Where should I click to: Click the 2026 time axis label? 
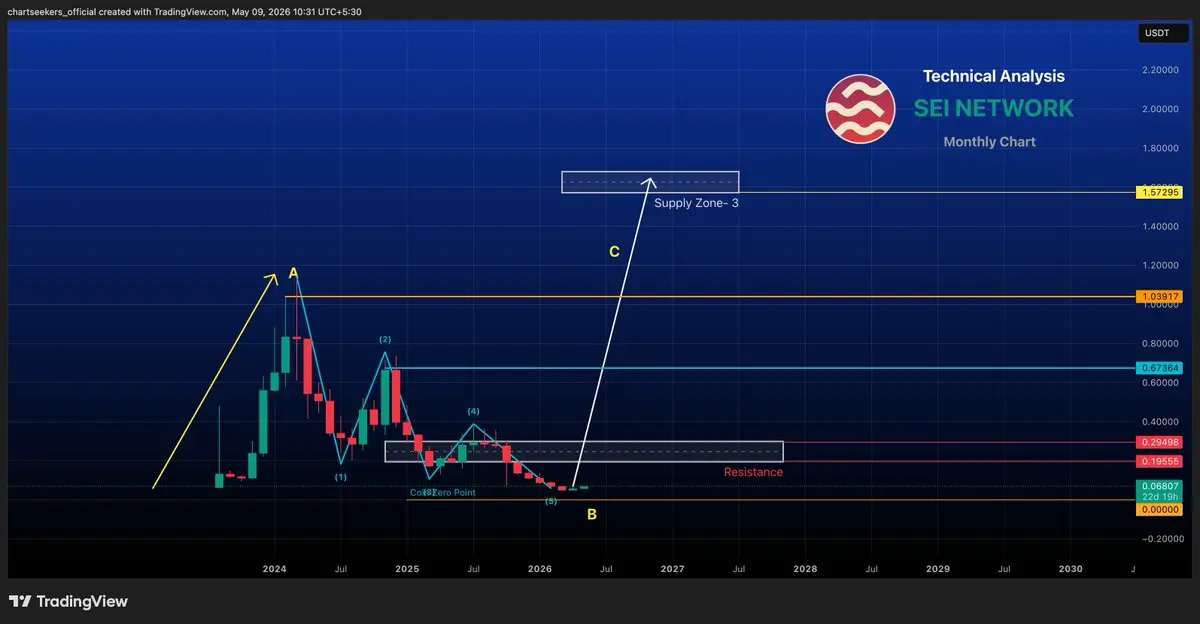point(539,568)
